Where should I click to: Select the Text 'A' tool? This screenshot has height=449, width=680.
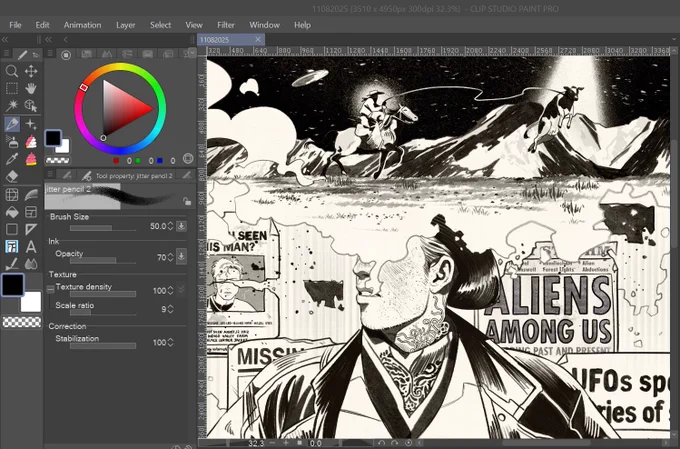(31, 246)
